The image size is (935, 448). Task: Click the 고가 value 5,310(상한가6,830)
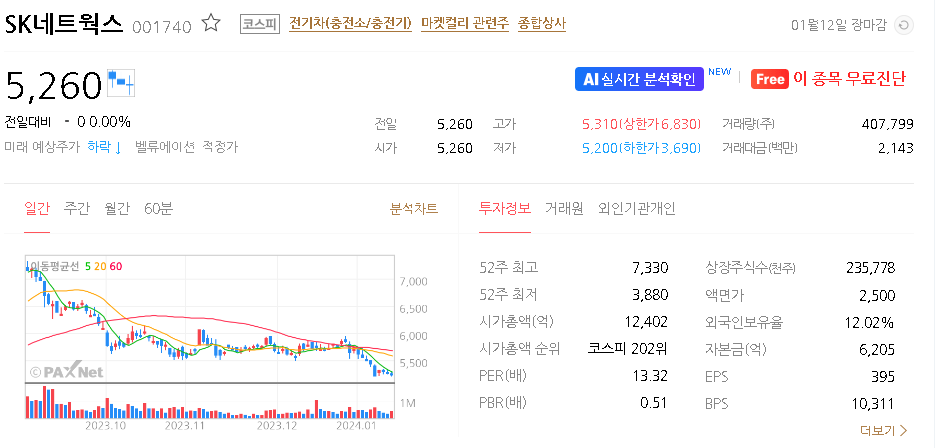(641, 124)
